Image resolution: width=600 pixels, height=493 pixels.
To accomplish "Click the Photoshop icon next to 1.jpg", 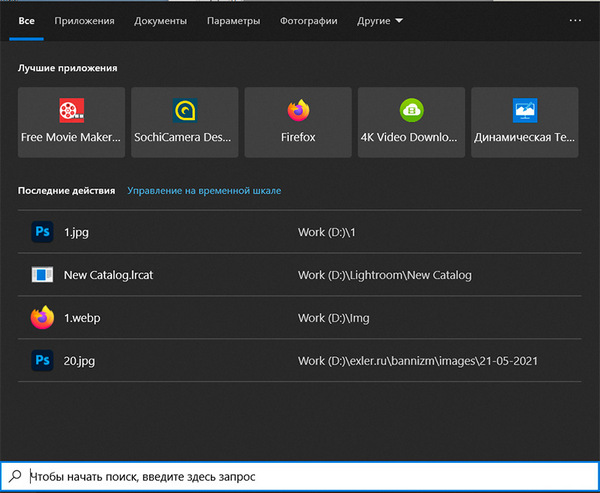I will [x=42, y=232].
